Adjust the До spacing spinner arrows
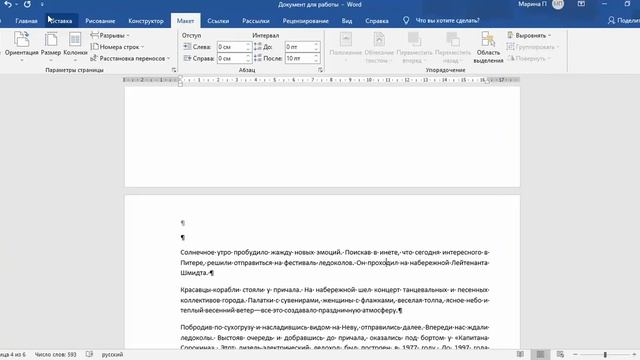640x360 pixels. [x=316, y=47]
